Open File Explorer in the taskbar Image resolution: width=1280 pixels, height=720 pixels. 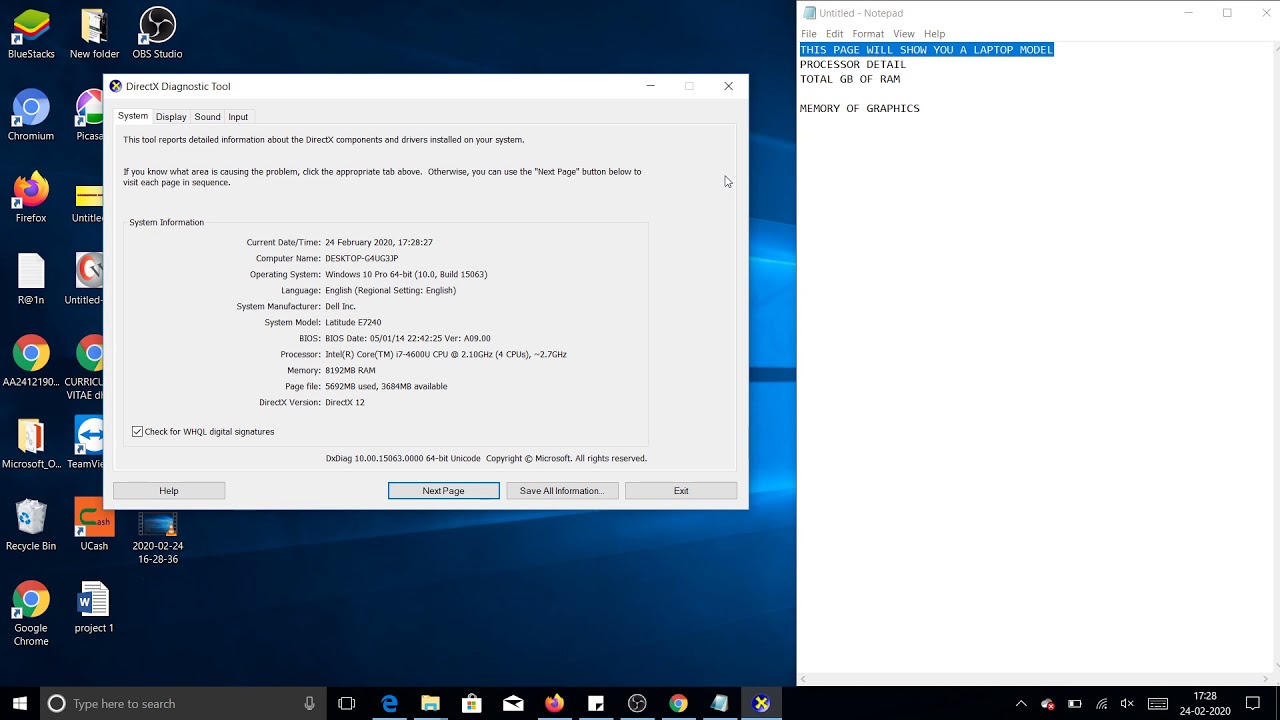point(430,704)
